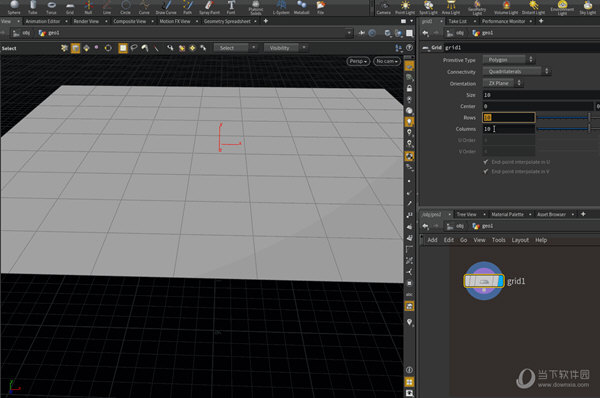Select the L-System shelf tool
The height and width of the screenshot is (398, 600).
281,7
